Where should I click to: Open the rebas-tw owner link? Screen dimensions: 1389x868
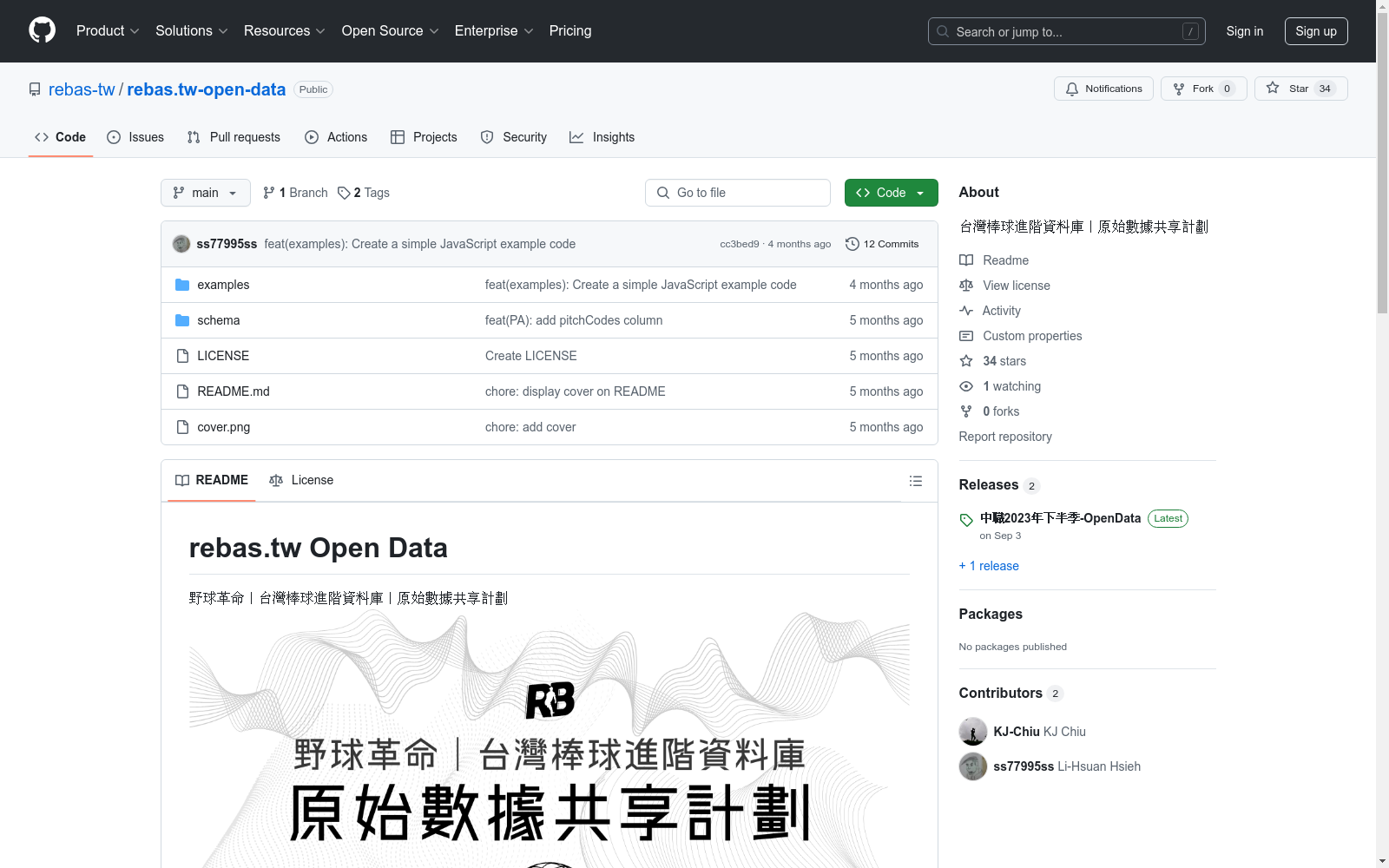pyautogui.click(x=82, y=89)
